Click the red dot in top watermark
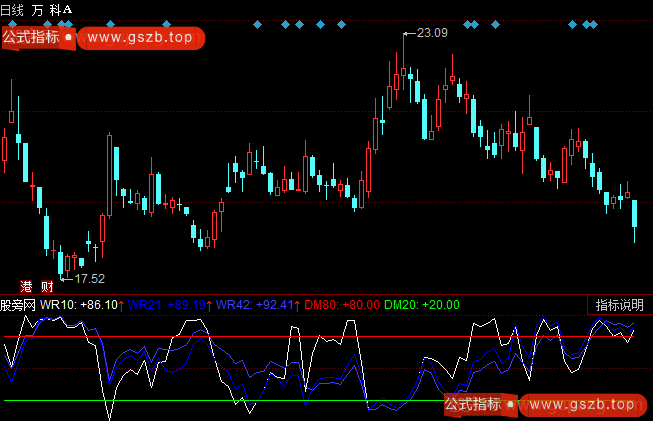 (x=68, y=38)
